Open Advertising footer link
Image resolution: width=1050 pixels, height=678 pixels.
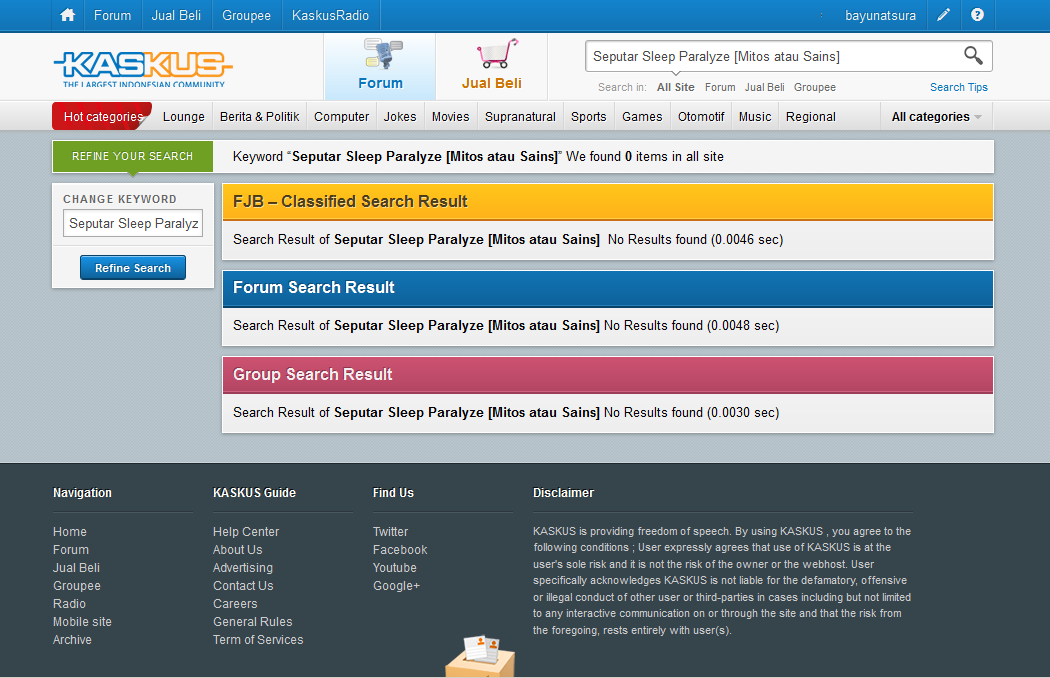pyautogui.click(x=242, y=567)
